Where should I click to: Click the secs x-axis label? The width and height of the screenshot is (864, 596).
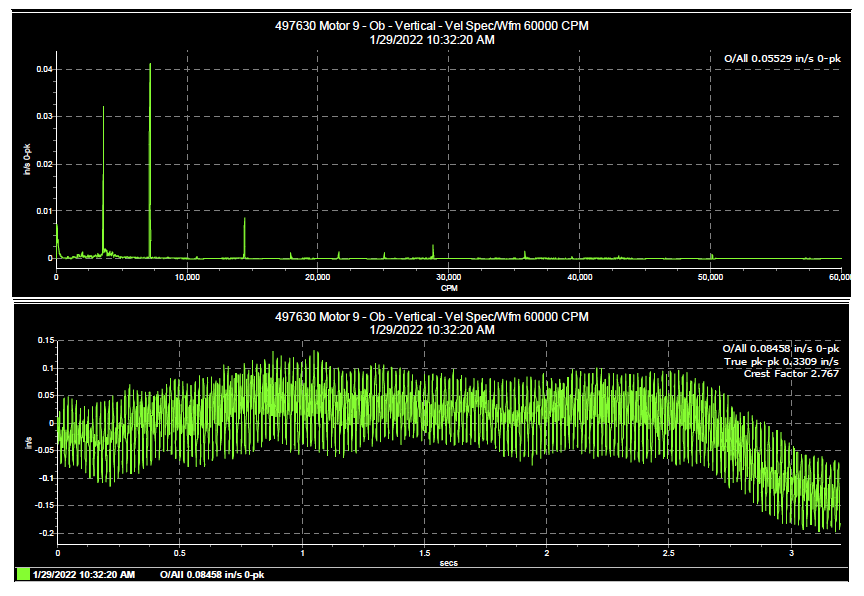[449, 563]
